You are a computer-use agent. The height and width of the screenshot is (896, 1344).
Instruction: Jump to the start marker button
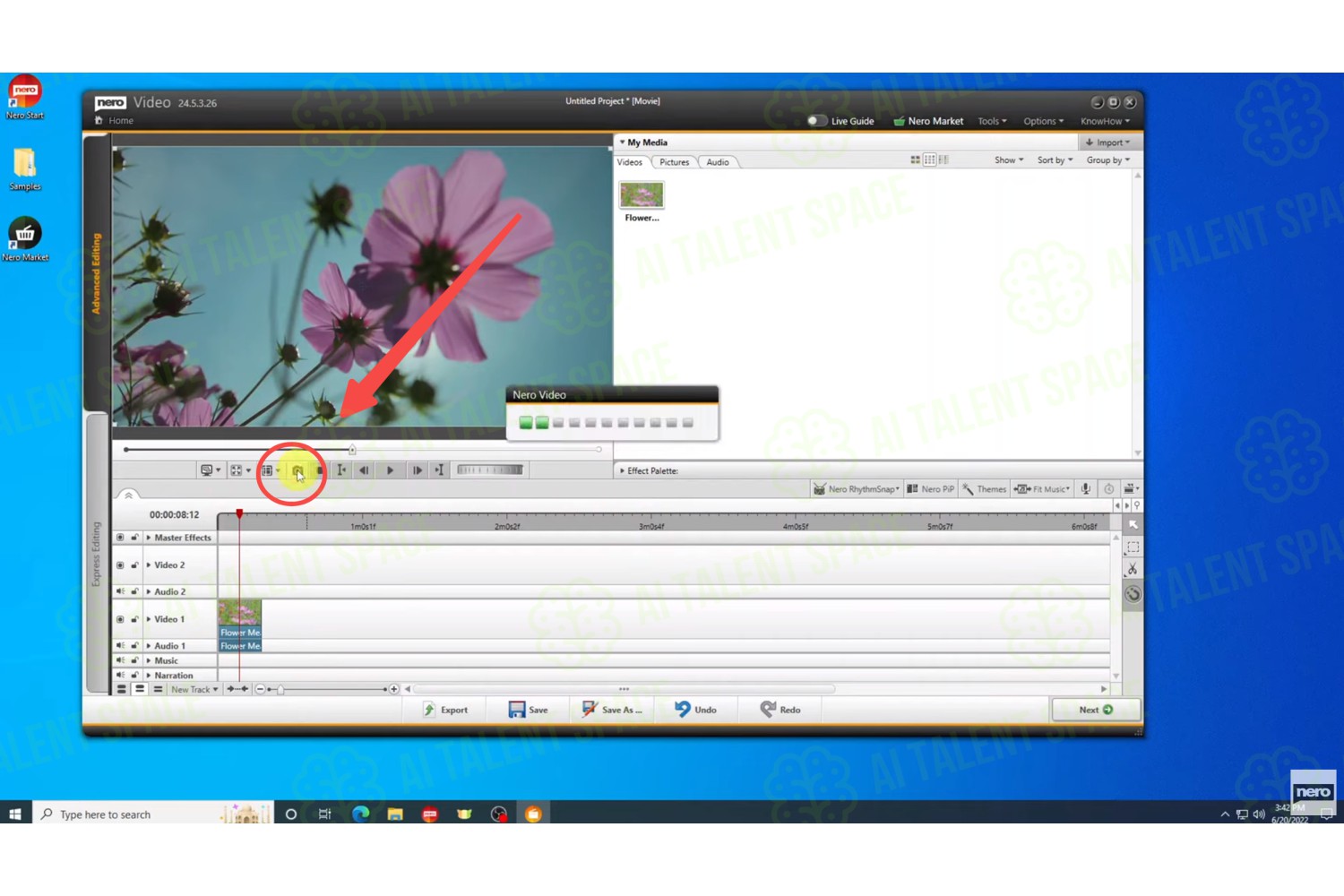coord(341,470)
